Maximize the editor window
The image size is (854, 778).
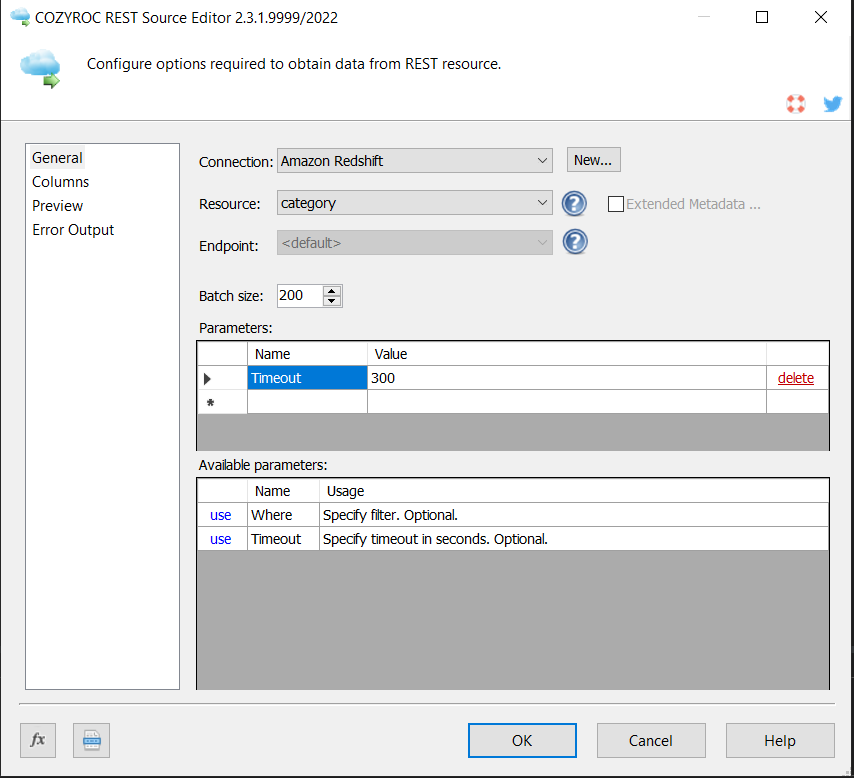click(762, 17)
